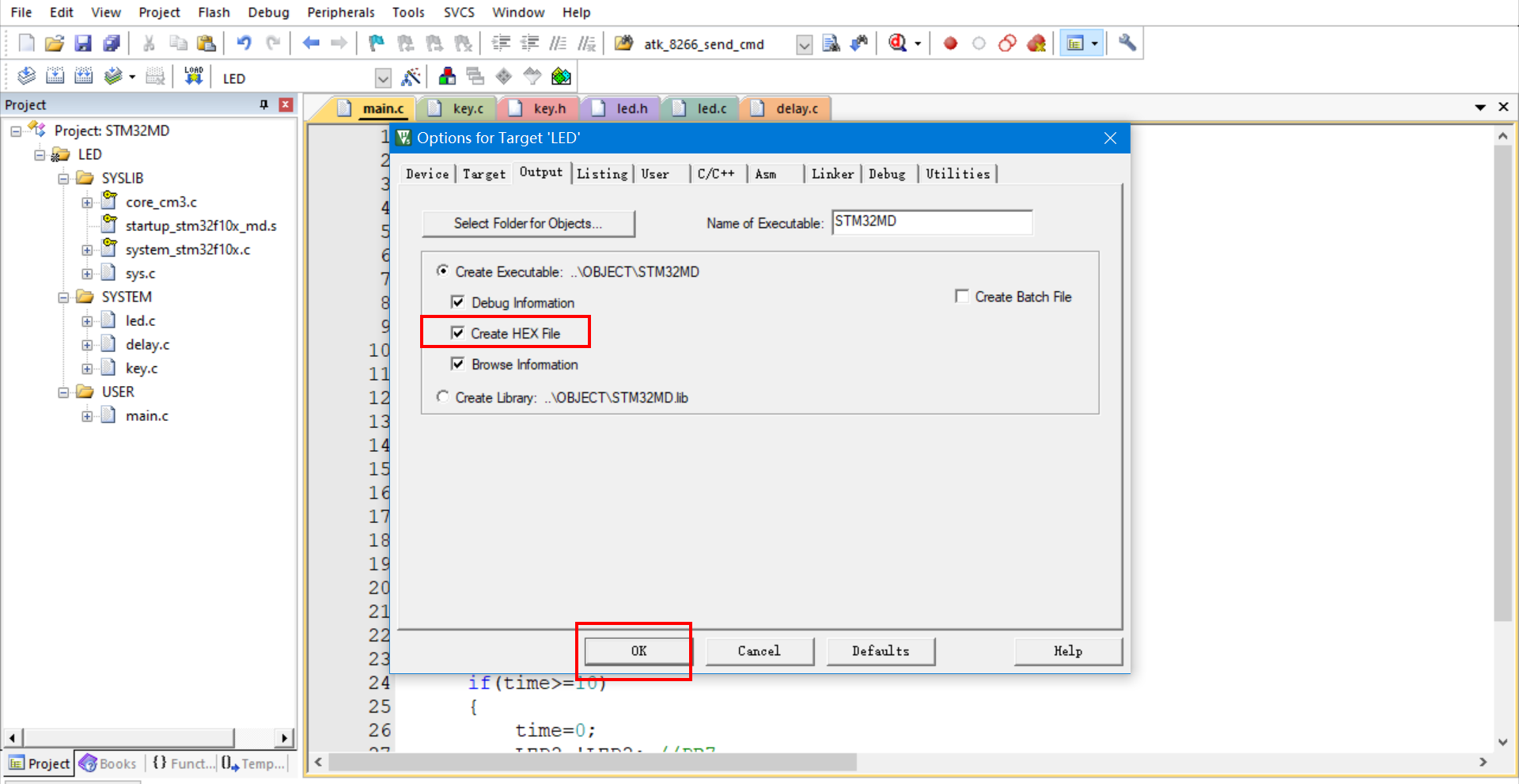Open the LED target selection dropdown
Viewport: 1519px width, 784px height.
(383, 78)
